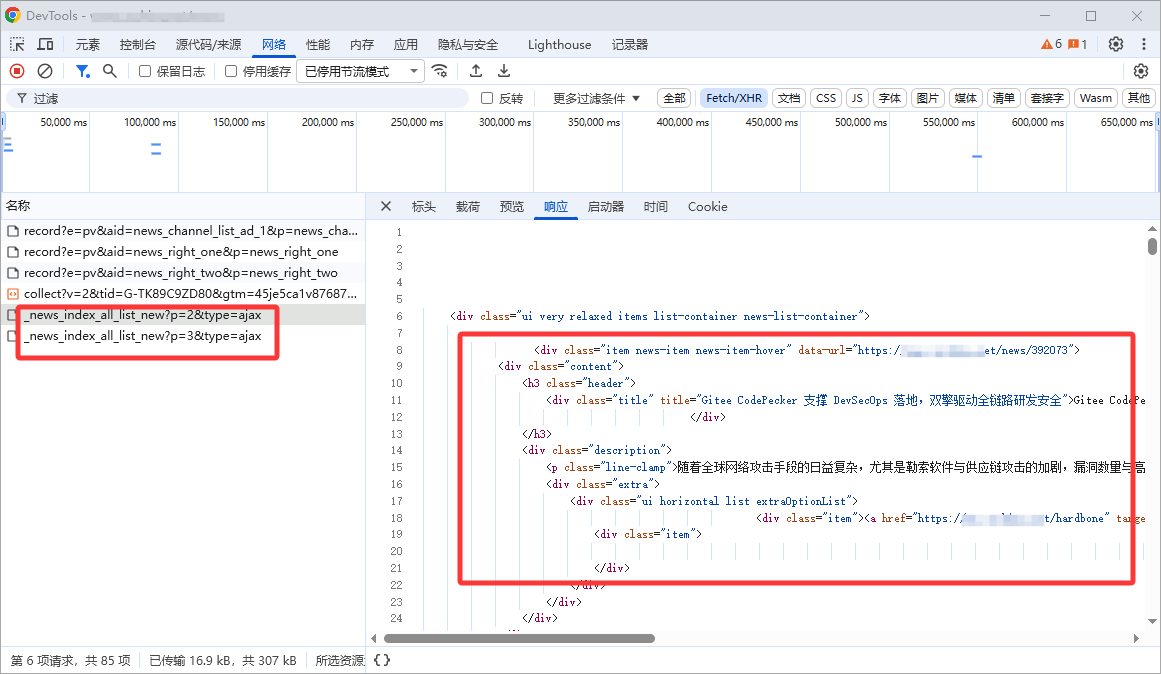Expand the 更多过滤条件 dropdown

coord(596,98)
